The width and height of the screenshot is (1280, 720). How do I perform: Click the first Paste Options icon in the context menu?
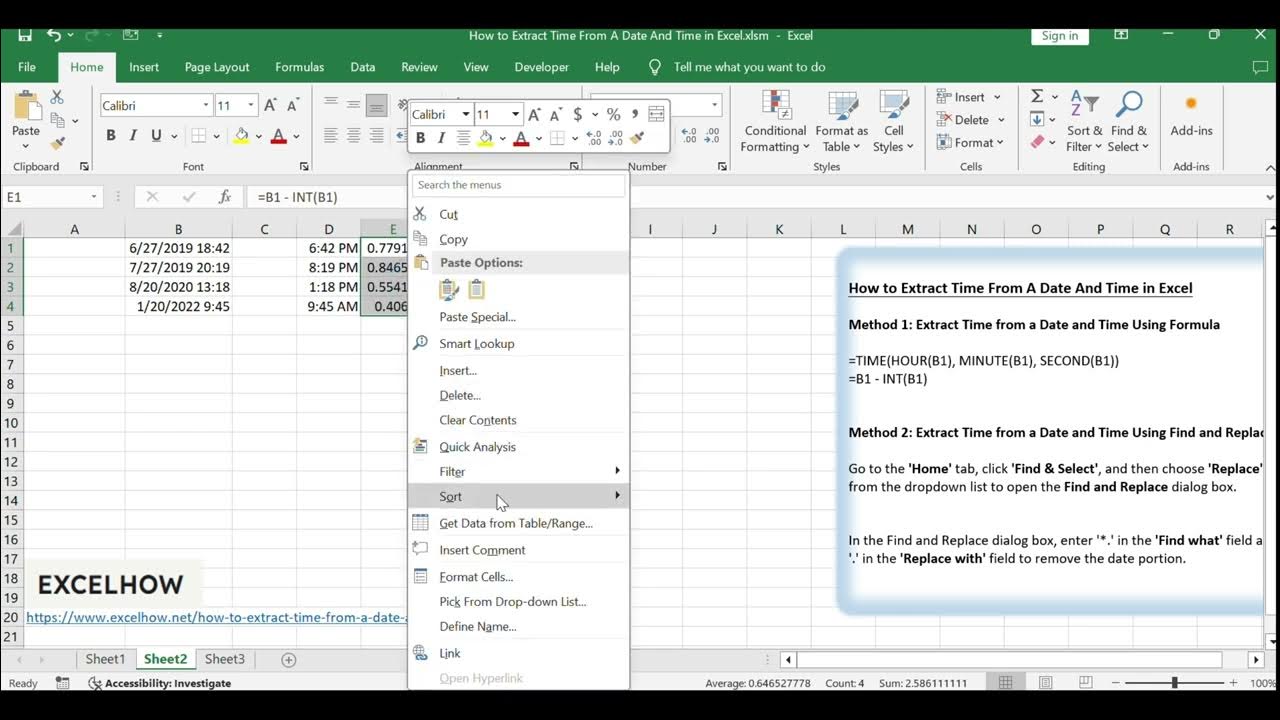tap(449, 289)
